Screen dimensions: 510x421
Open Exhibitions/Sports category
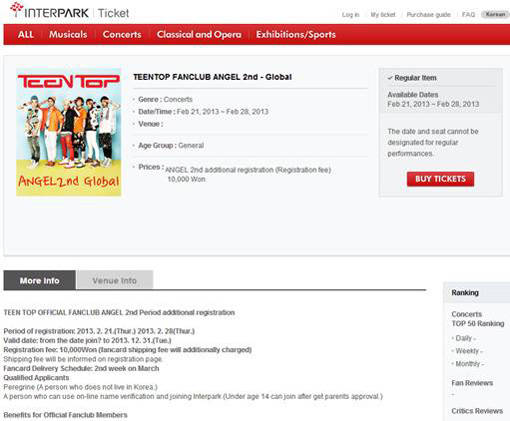[x=296, y=34]
